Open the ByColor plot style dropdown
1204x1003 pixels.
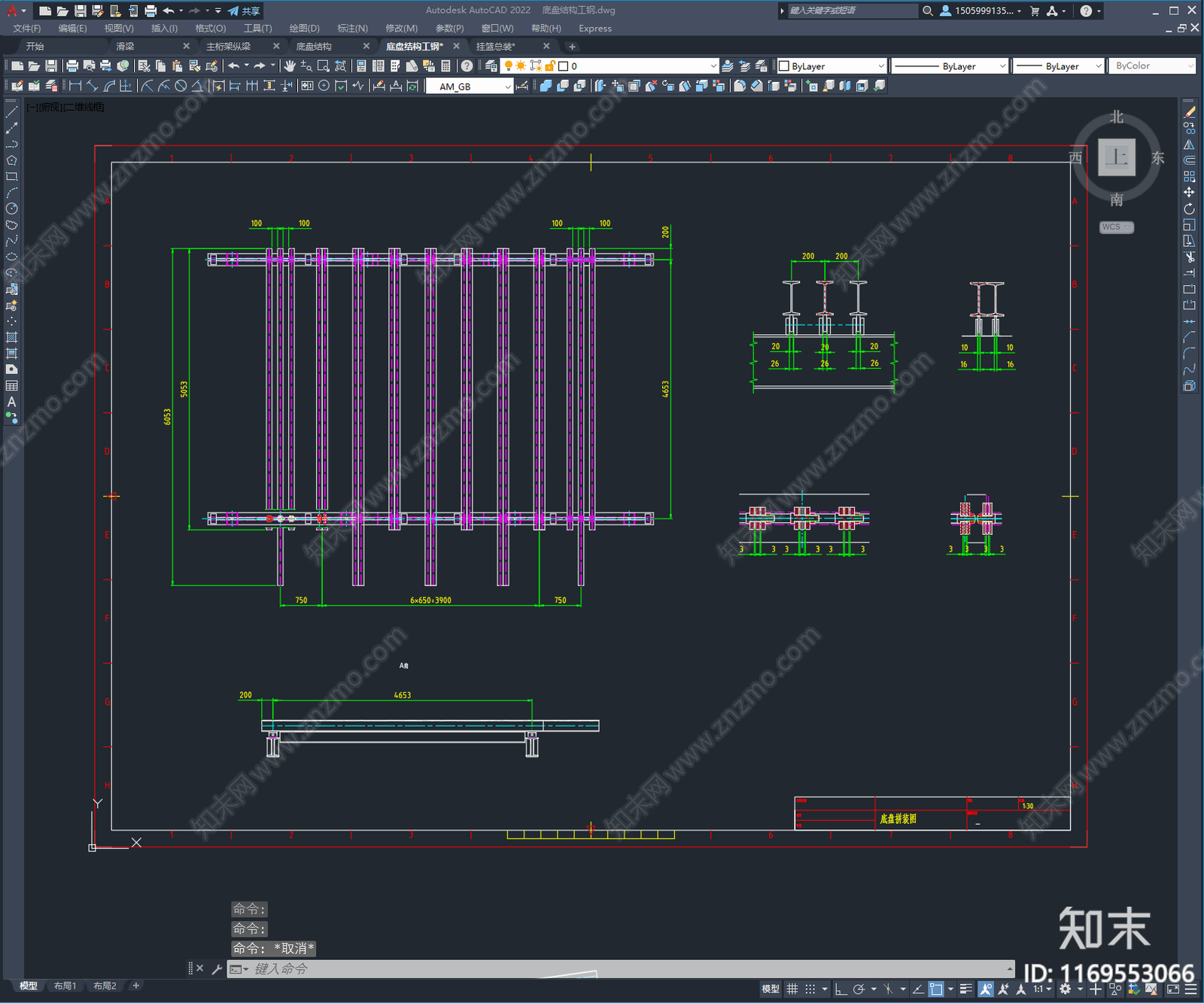click(x=1151, y=66)
